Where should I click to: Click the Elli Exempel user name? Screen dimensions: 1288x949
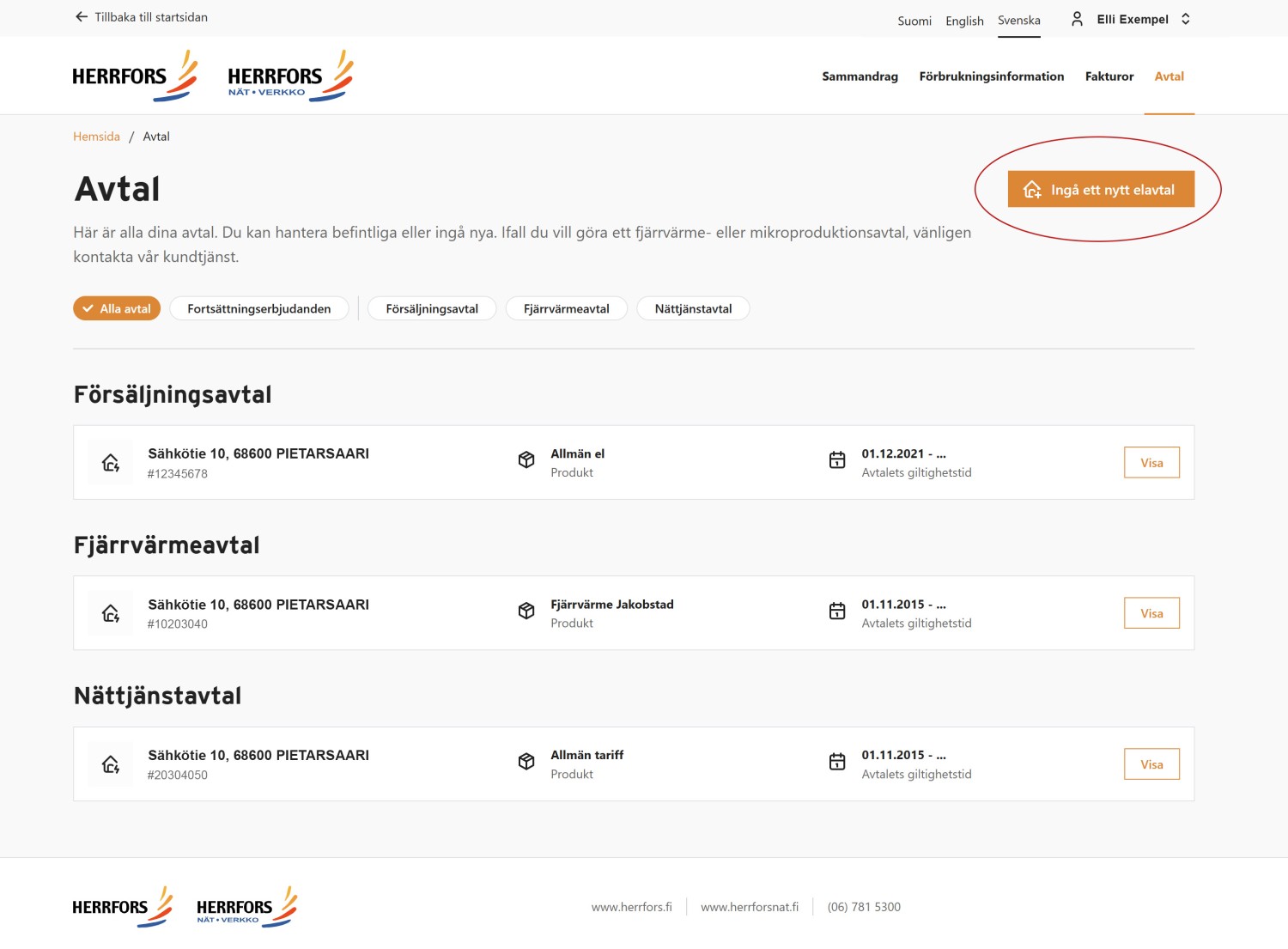point(1133,19)
